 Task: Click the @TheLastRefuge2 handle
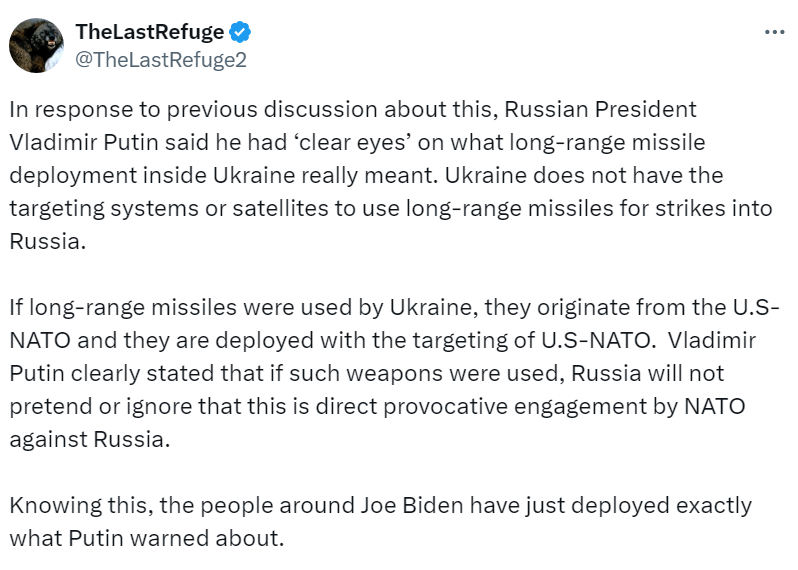pos(161,59)
